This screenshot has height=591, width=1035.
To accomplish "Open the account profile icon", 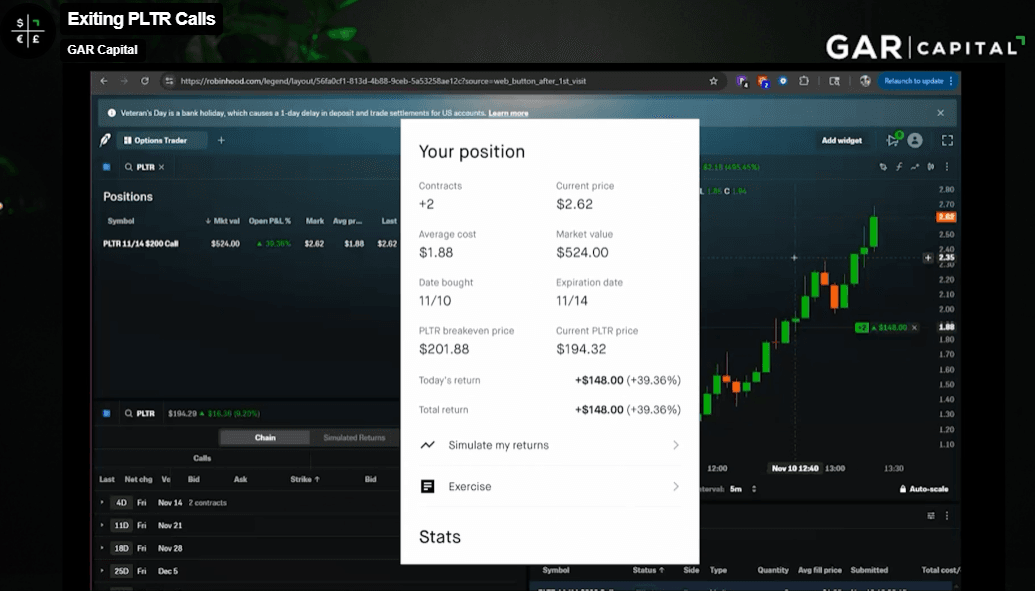I will (x=915, y=140).
